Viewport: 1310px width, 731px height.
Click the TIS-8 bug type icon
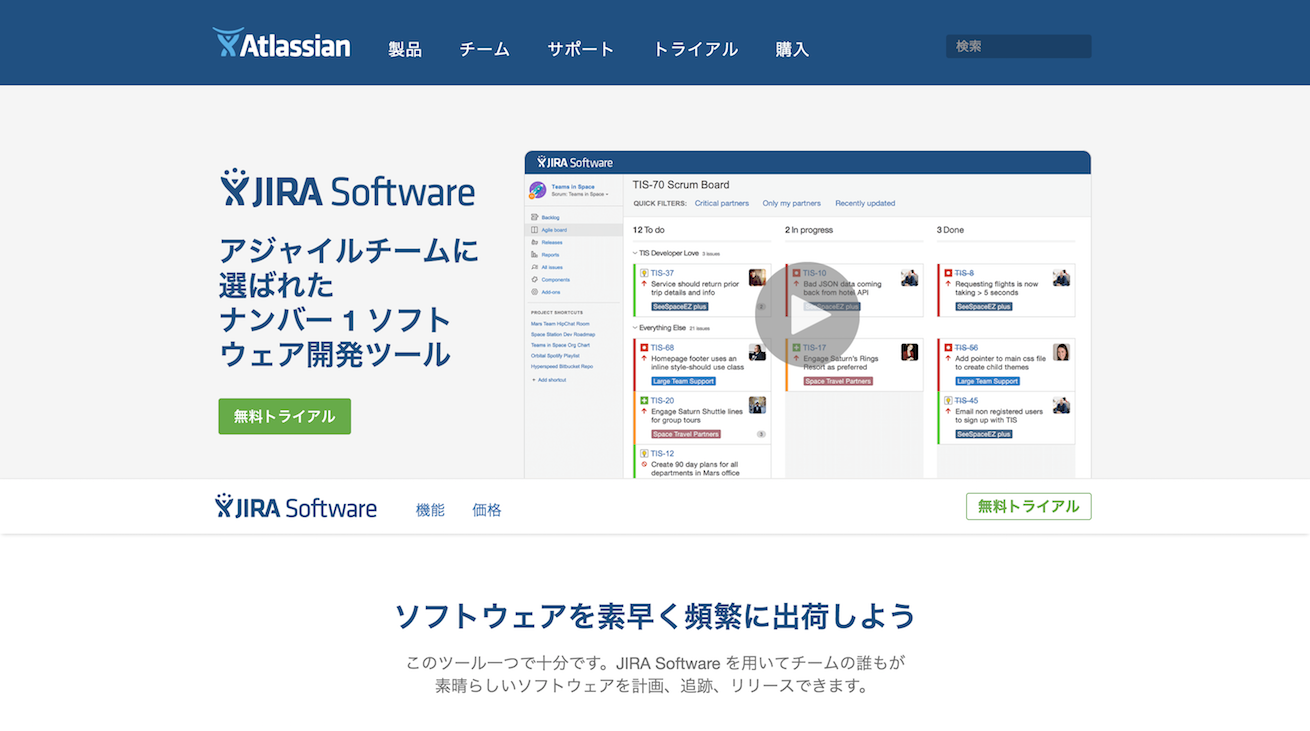(948, 273)
